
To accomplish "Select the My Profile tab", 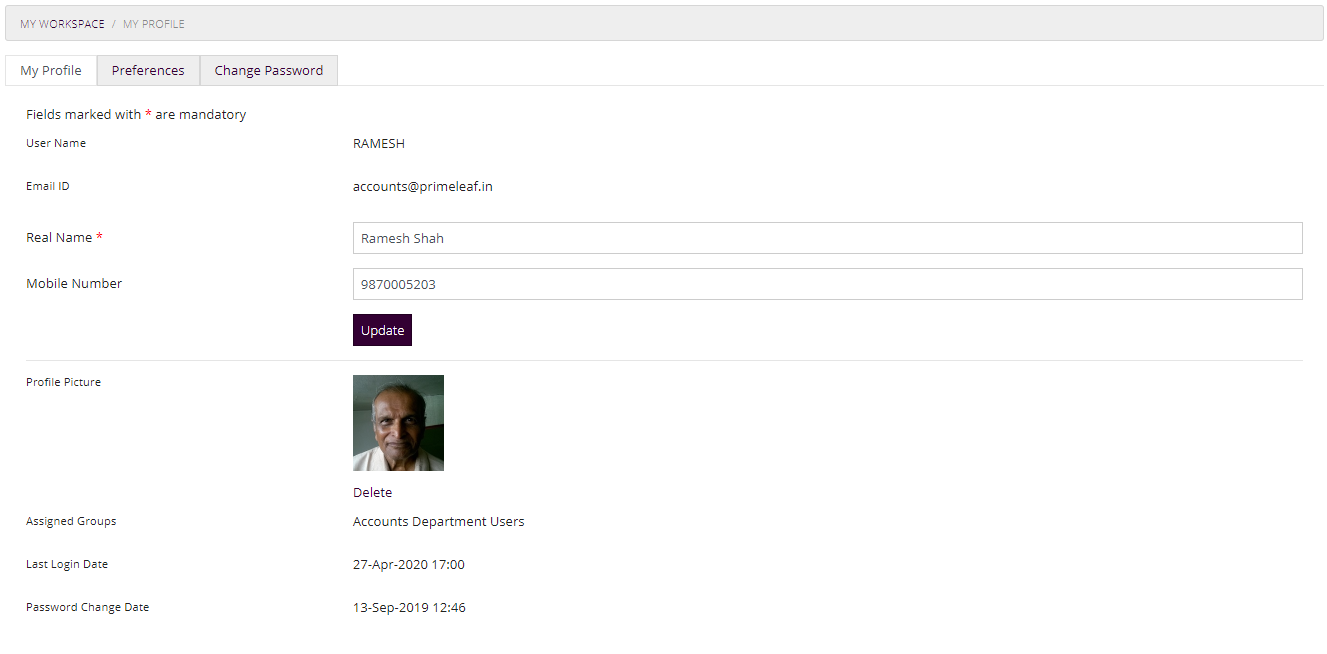I will pos(50,70).
